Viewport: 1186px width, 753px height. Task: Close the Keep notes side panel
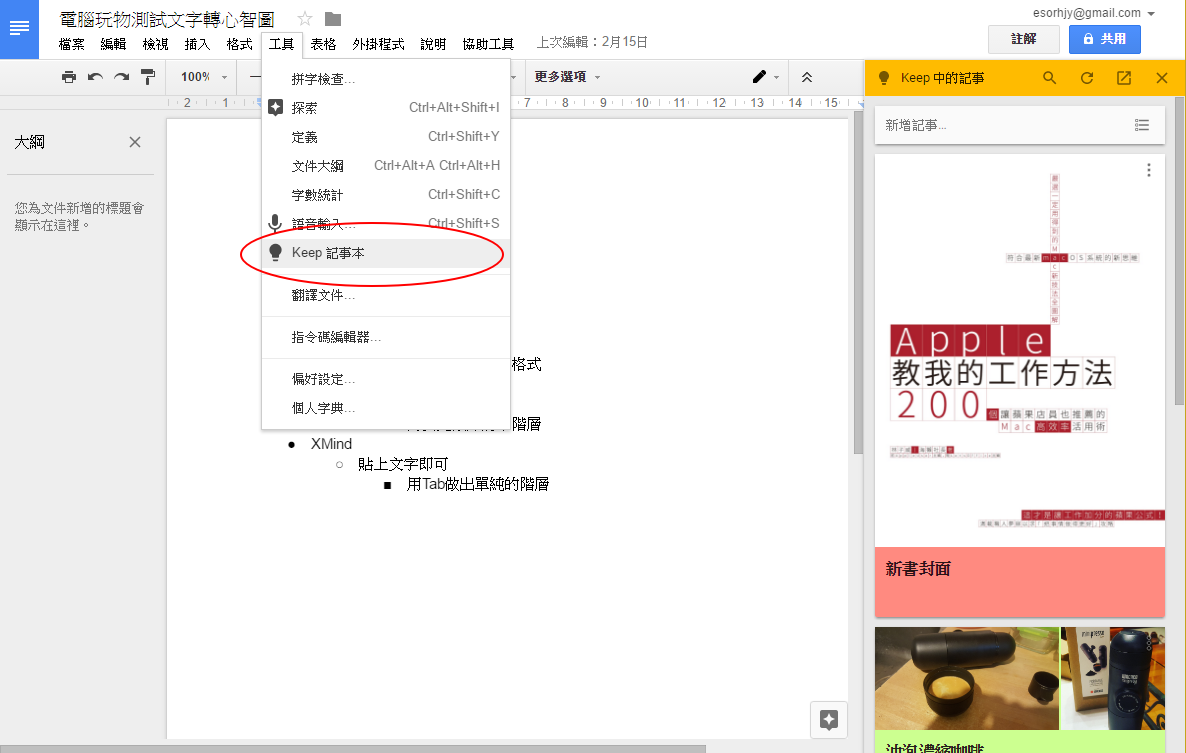[x=1162, y=78]
